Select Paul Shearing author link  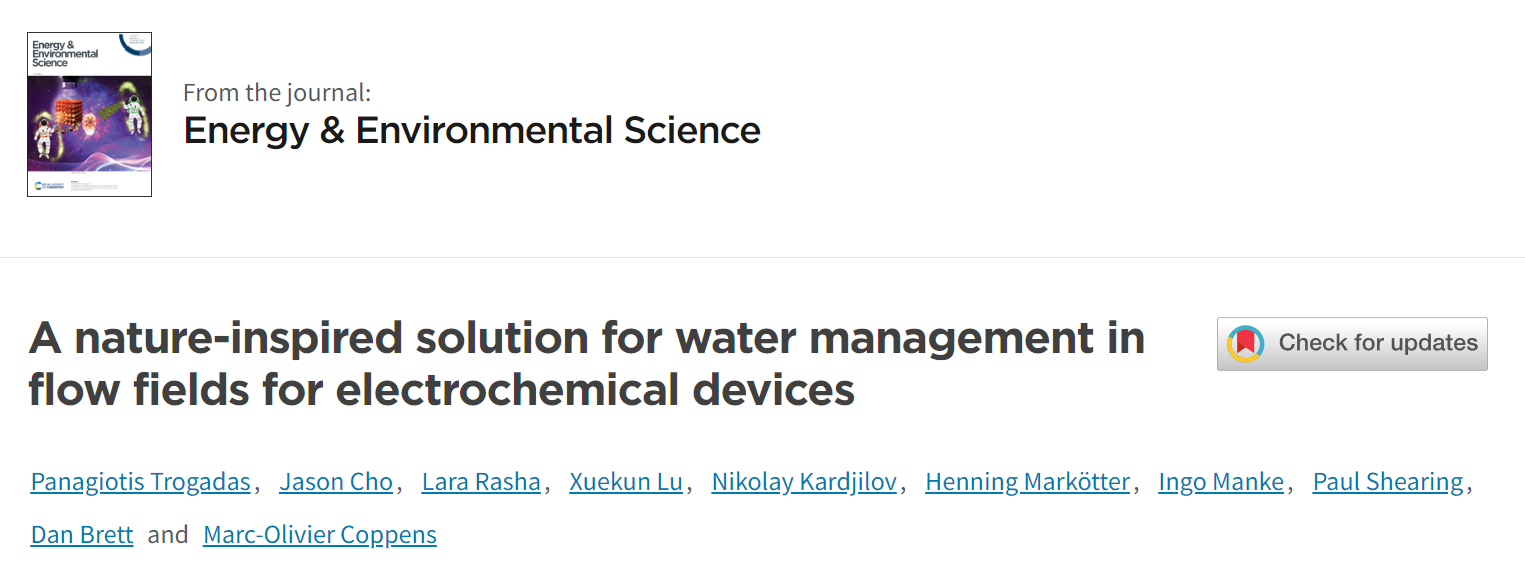[1388, 482]
